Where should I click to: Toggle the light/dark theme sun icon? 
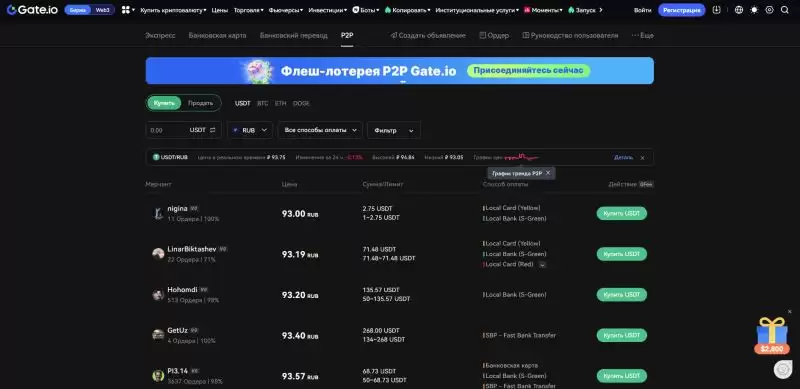coord(754,10)
